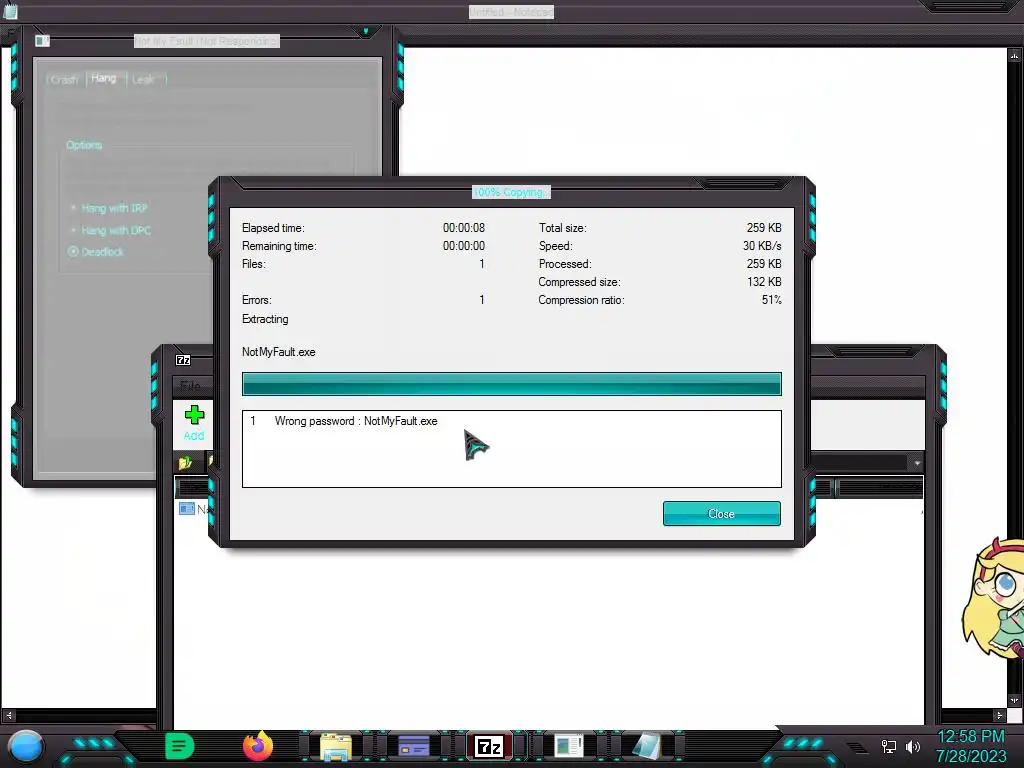Switch to Notepad on the taskbar
This screenshot has width=1024, height=768.
(x=647, y=746)
